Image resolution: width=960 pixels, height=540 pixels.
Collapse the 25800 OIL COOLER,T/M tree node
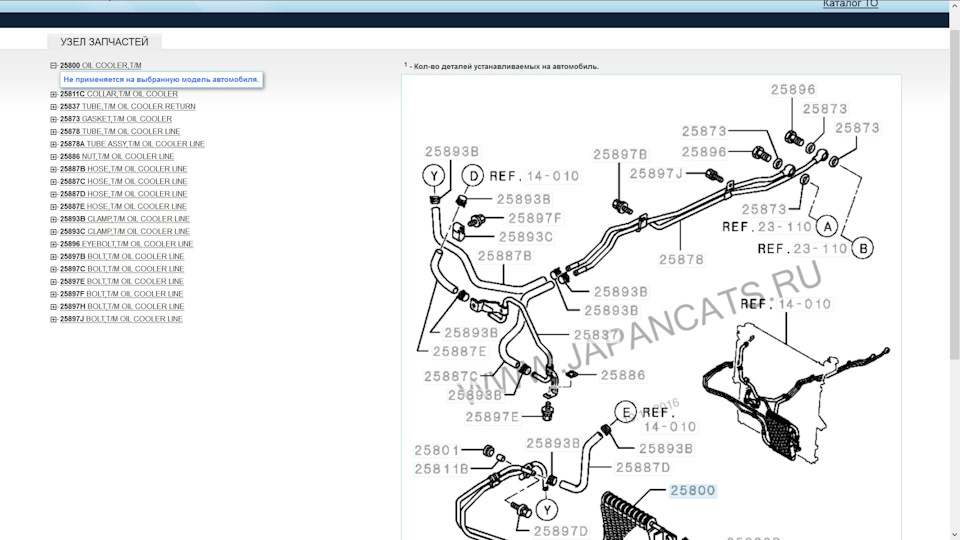click(54, 66)
